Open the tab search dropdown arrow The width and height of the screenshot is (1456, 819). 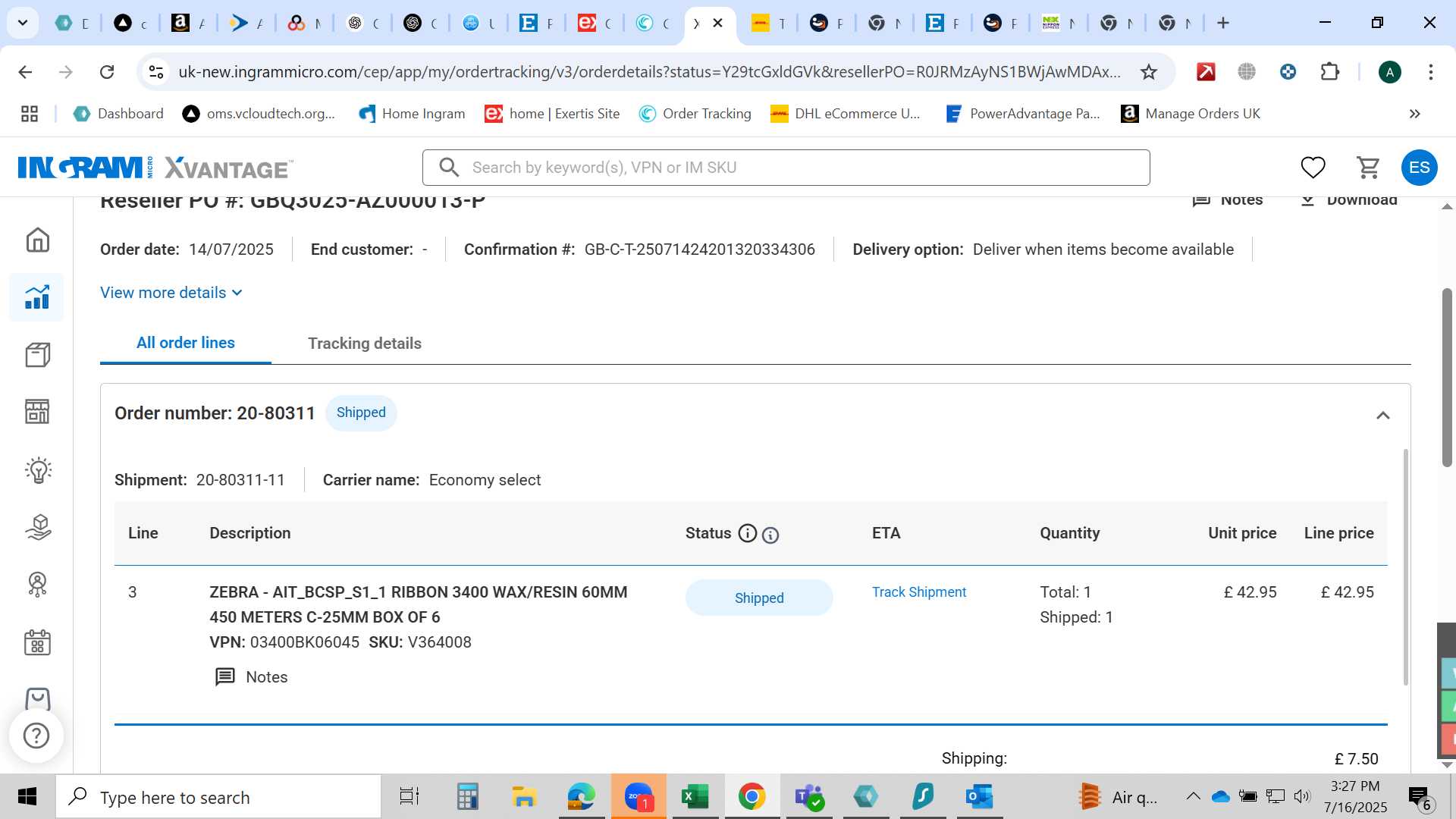click(23, 23)
